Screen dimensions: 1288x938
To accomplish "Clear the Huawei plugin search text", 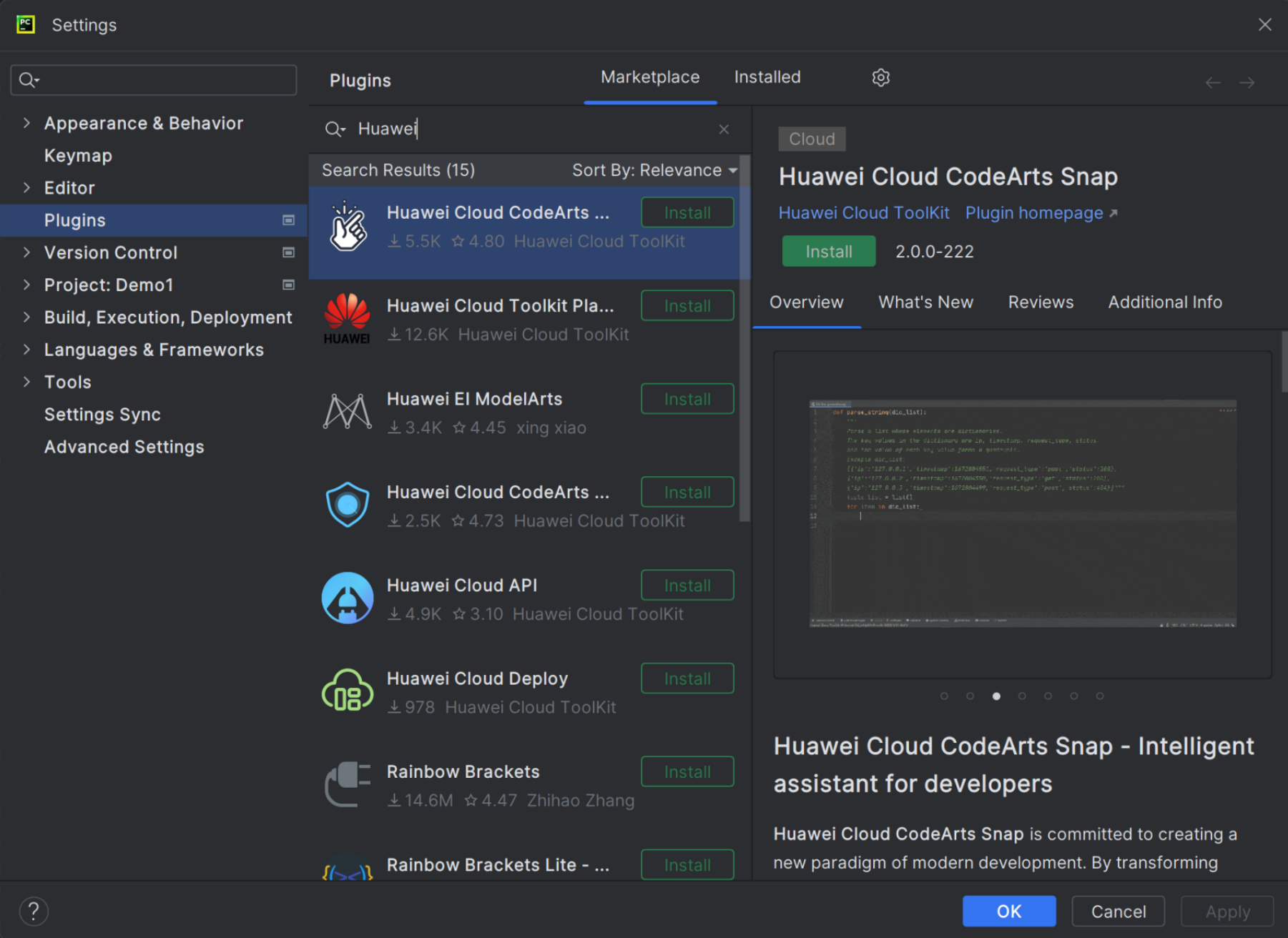I will (x=724, y=129).
